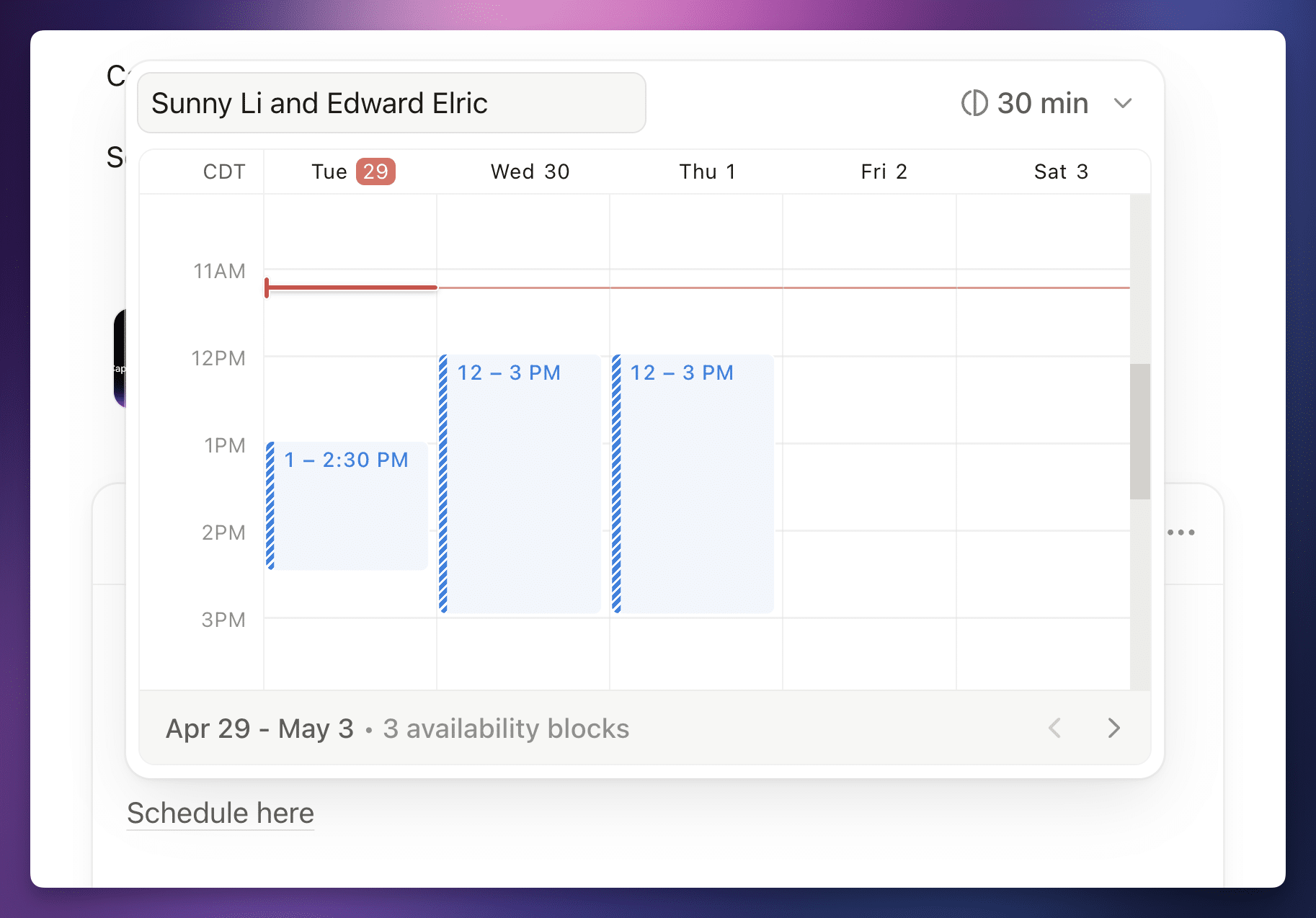Go to the next week arrow
The width and height of the screenshot is (1316, 918).
tap(1114, 728)
